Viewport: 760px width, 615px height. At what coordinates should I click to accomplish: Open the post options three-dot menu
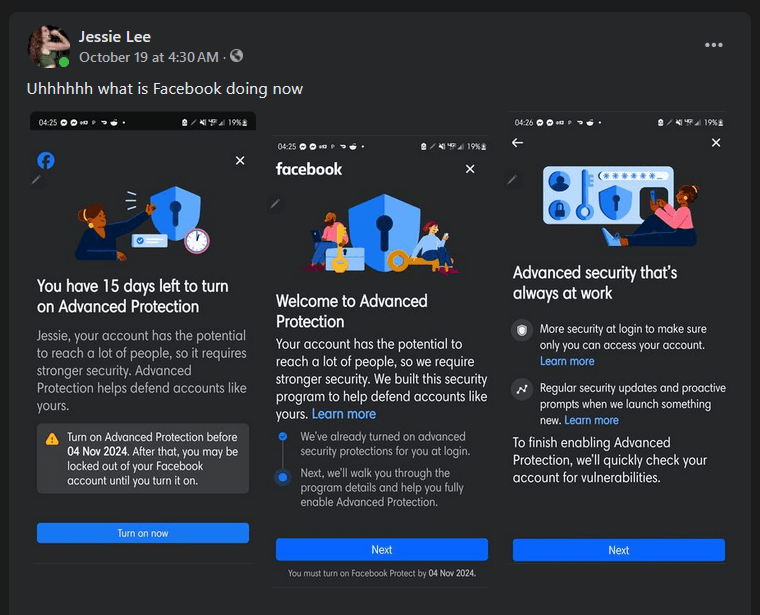click(x=713, y=45)
